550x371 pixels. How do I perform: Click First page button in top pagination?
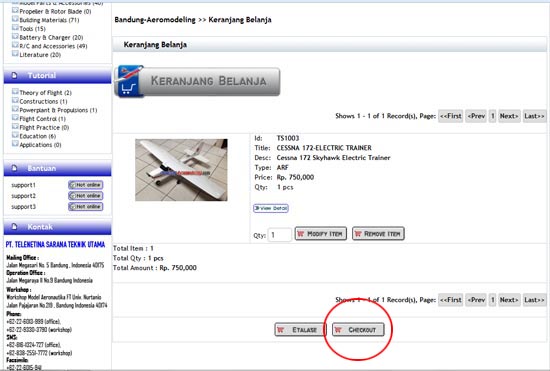click(x=451, y=116)
